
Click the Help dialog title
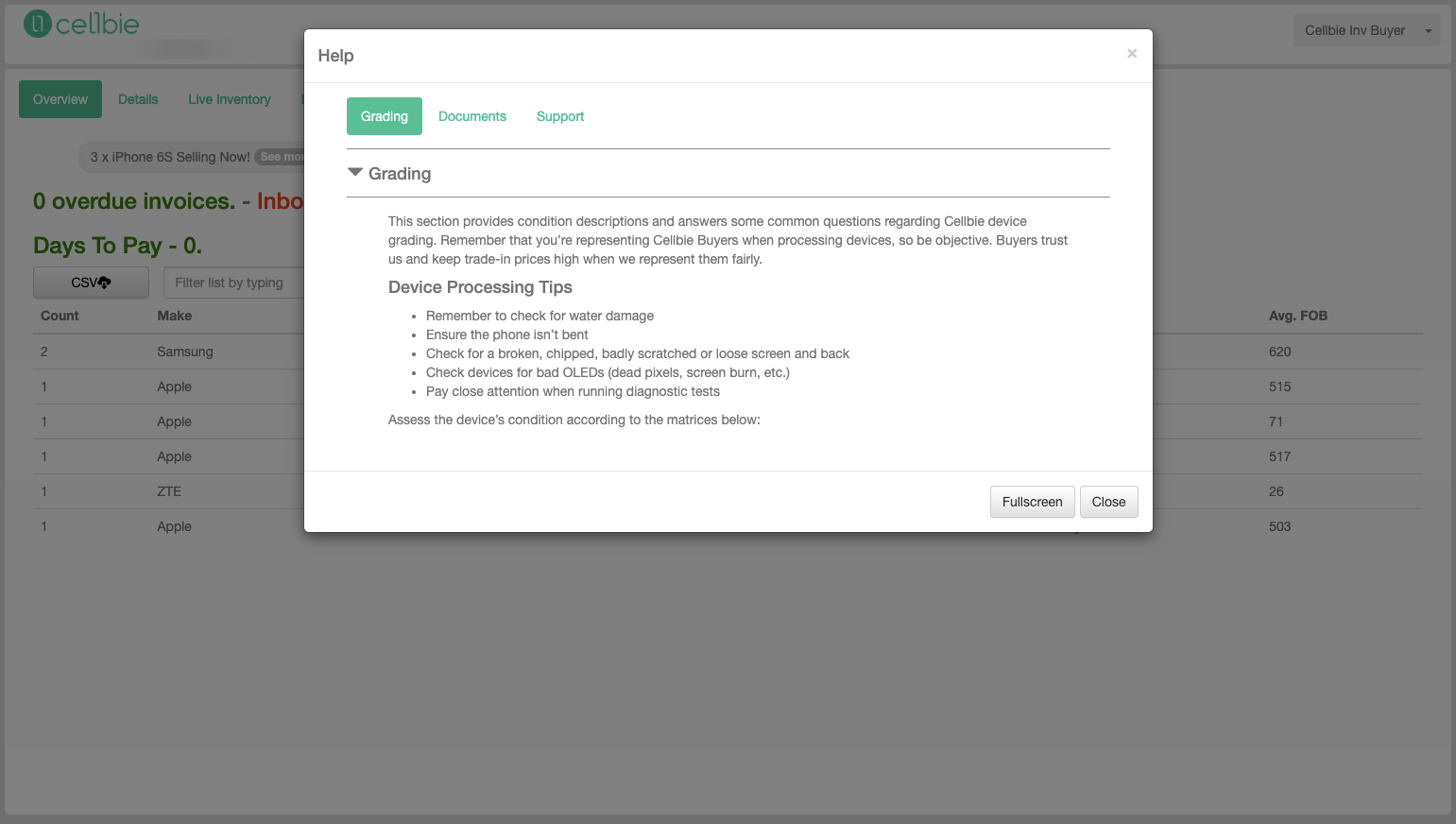pyautogui.click(x=335, y=56)
